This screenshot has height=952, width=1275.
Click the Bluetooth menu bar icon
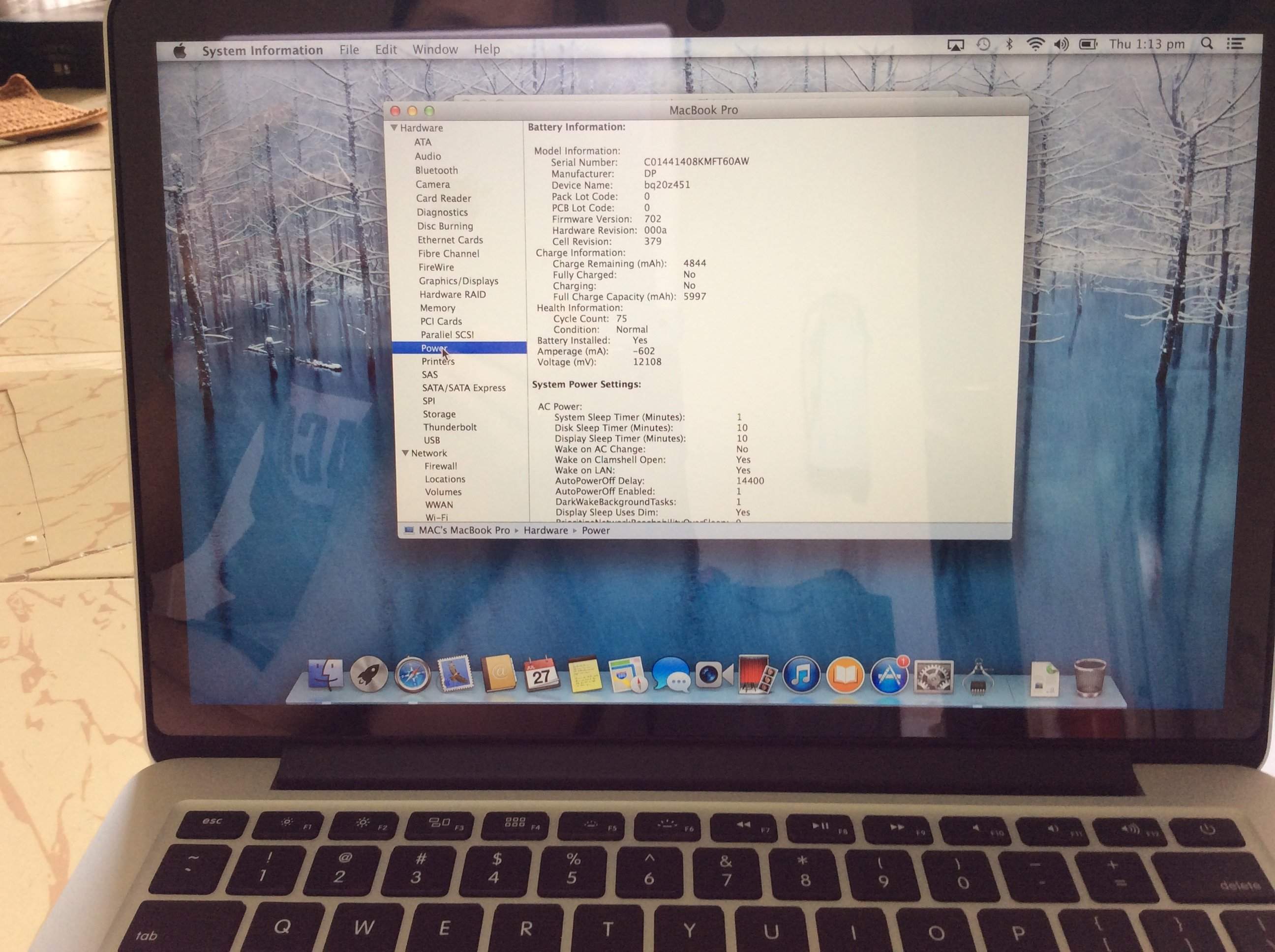click(x=1009, y=44)
